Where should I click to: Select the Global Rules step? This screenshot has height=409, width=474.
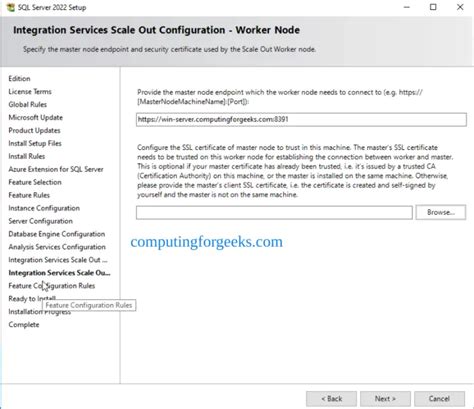point(28,105)
